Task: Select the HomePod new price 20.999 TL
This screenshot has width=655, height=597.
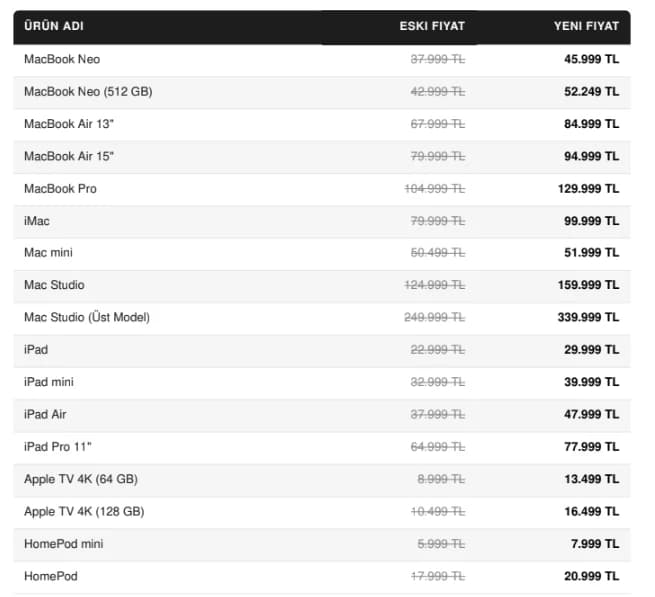Action: click(592, 576)
